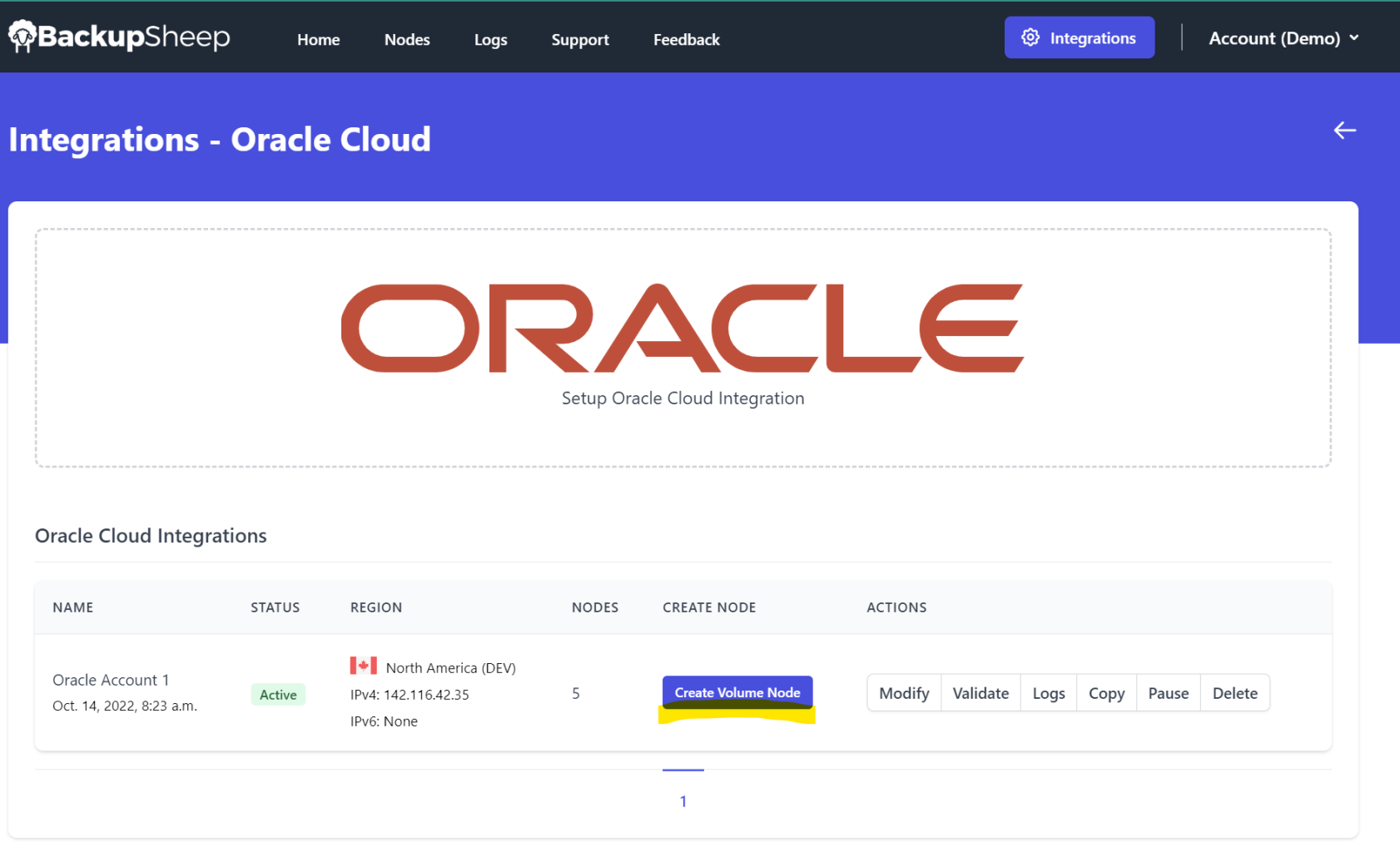Click the NODES column header
Image resolution: width=1400 pixels, height=852 pixels.
pyautogui.click(x=595, y=607)
